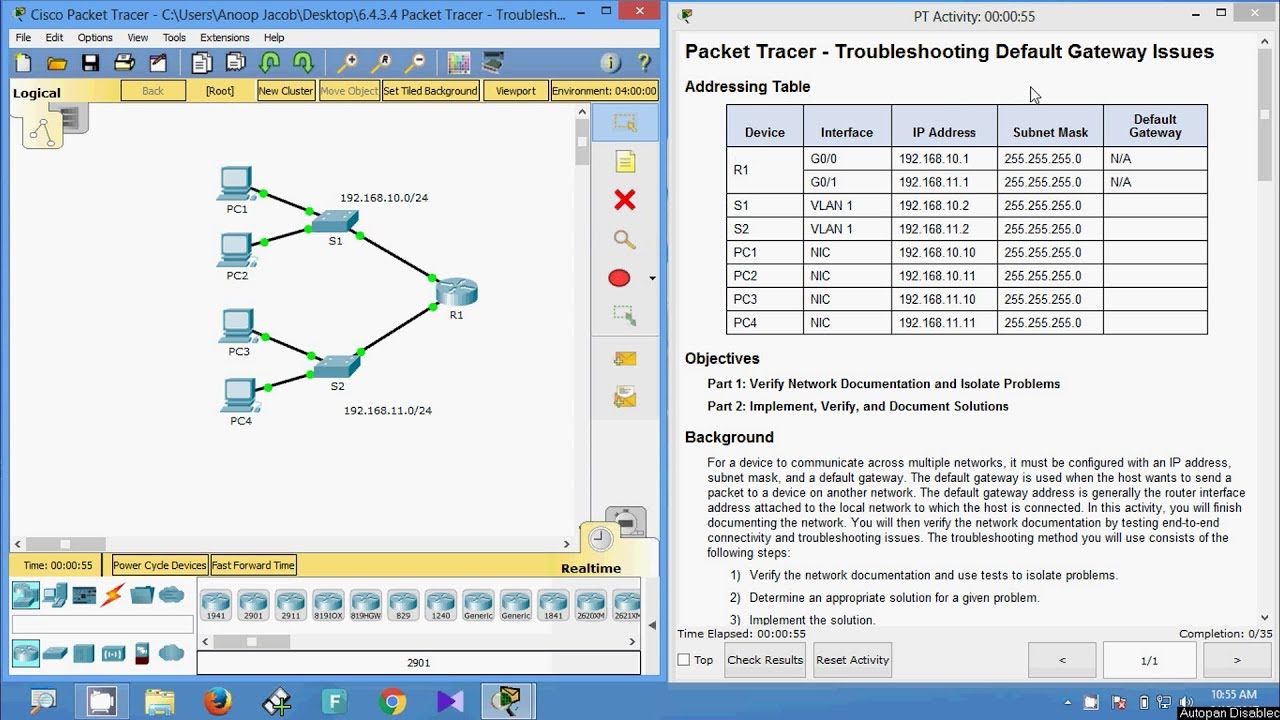
Task: Click PC3 in the topology
Action: [237, 326]
